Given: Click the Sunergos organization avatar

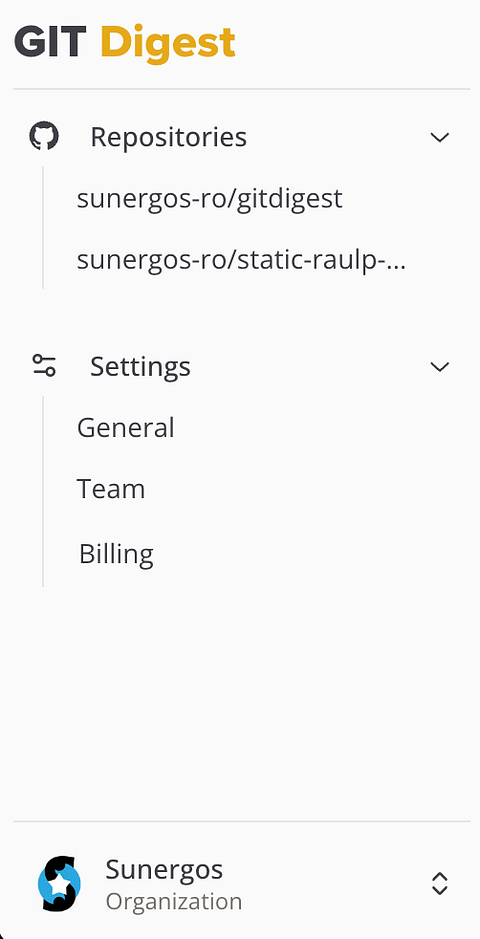Looking at the screenshot, I should pos(59,884).
